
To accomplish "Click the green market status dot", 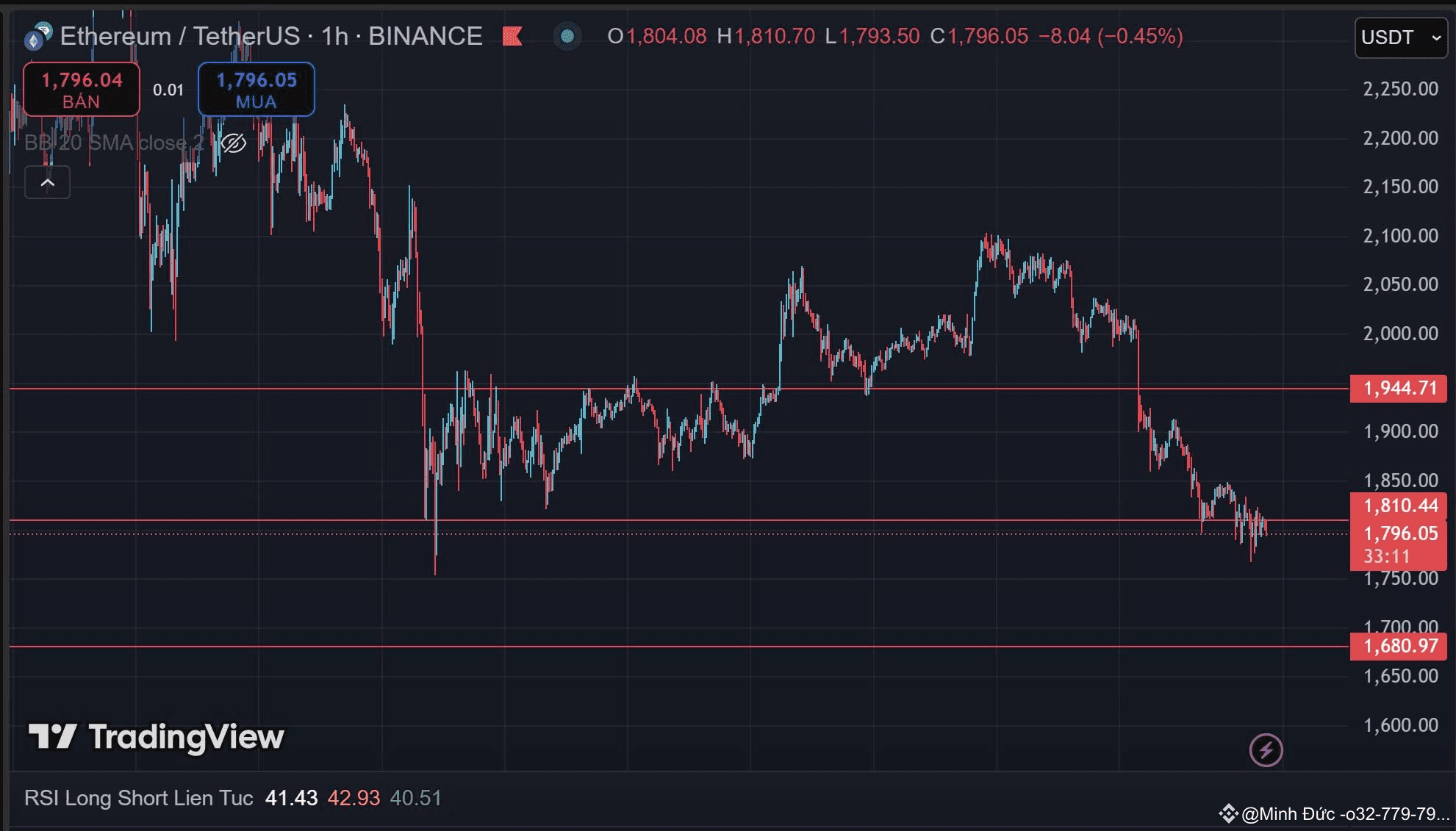I will [x=567, y=36].
